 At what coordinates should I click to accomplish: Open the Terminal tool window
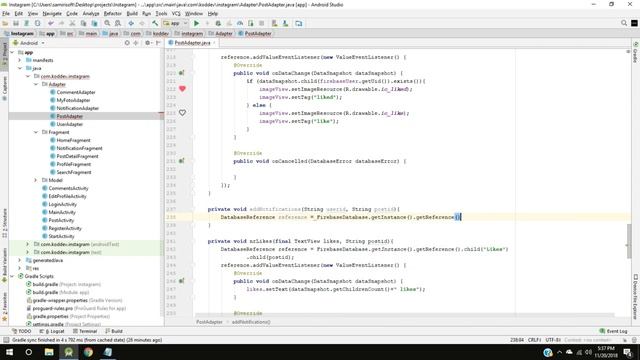tap(85, 331)
